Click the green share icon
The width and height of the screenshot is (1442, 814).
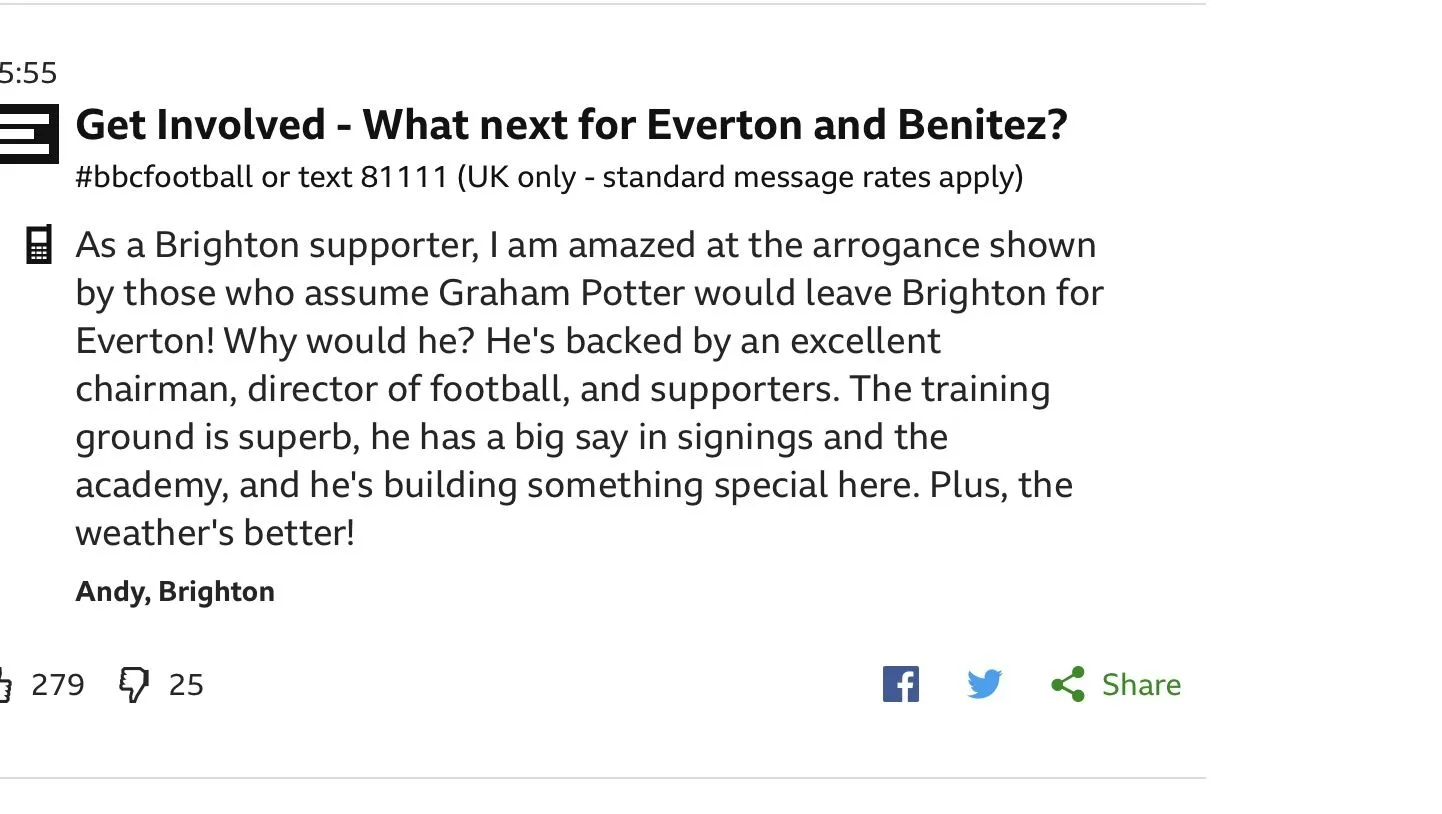coord(1068,685)
